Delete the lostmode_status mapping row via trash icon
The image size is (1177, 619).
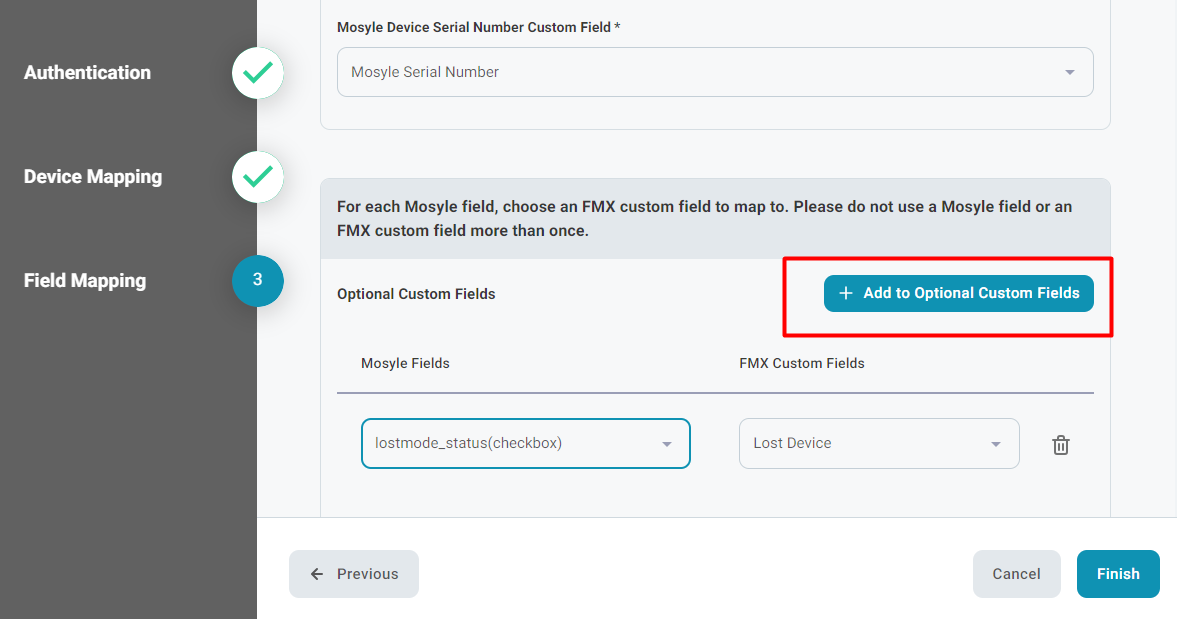pyautogui.click(x=1060, y=444)
